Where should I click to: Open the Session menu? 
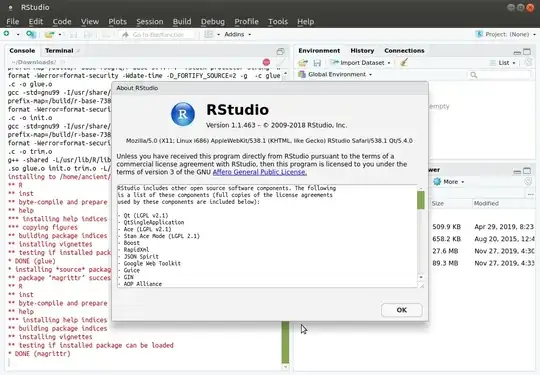tap(149, 21)
